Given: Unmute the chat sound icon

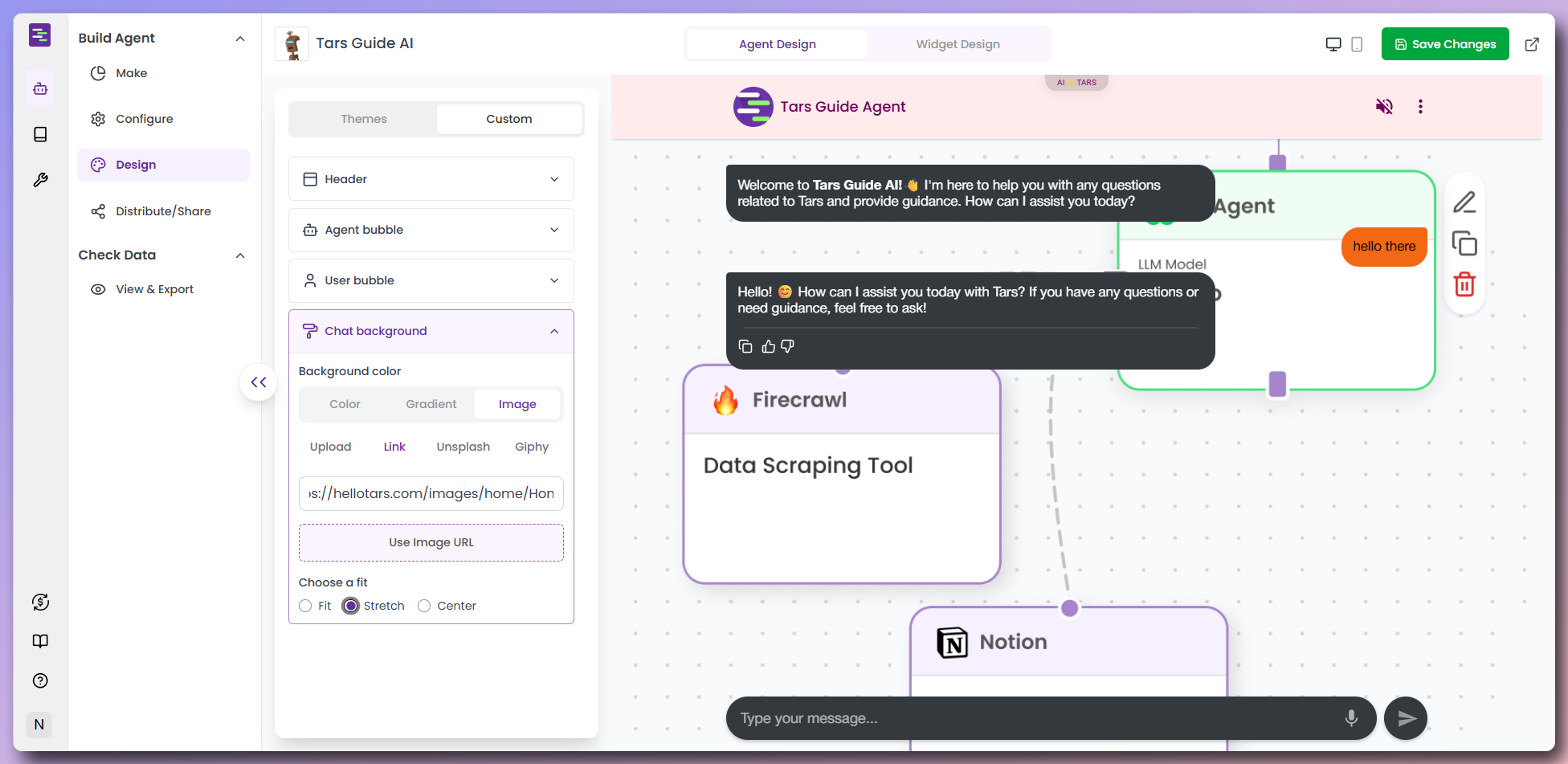Looking at the screenshot, I should [1384, 106].
